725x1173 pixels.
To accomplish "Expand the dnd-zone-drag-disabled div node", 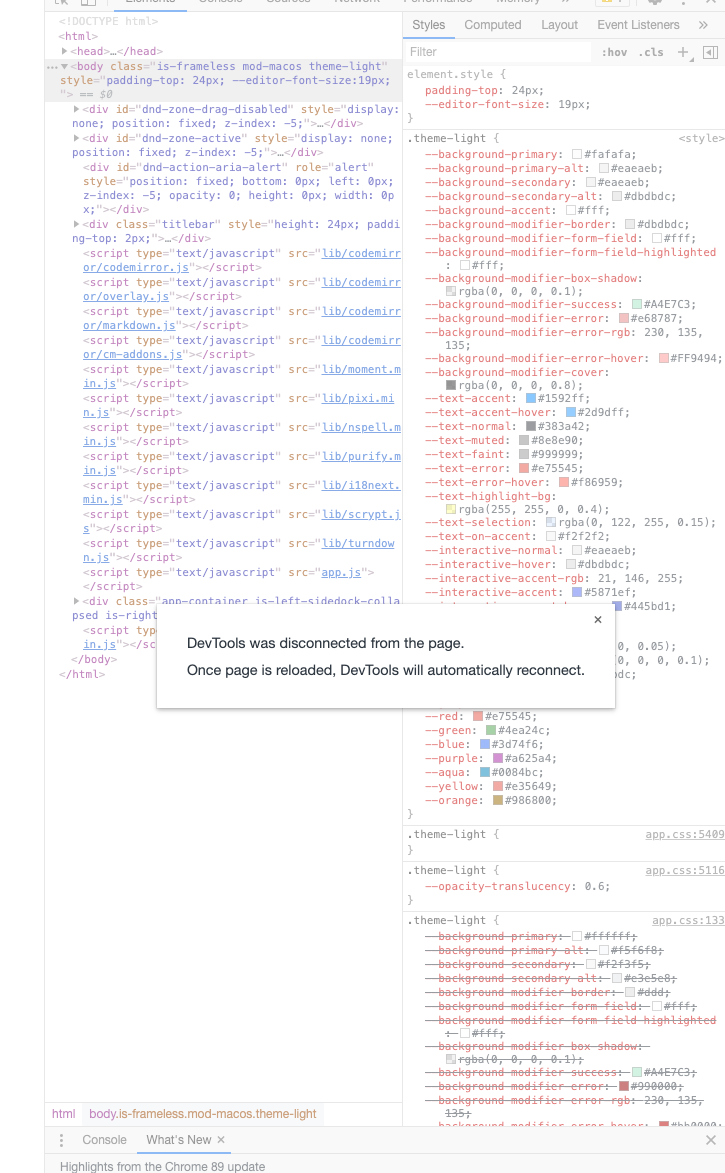I will (x=76, y=109).
